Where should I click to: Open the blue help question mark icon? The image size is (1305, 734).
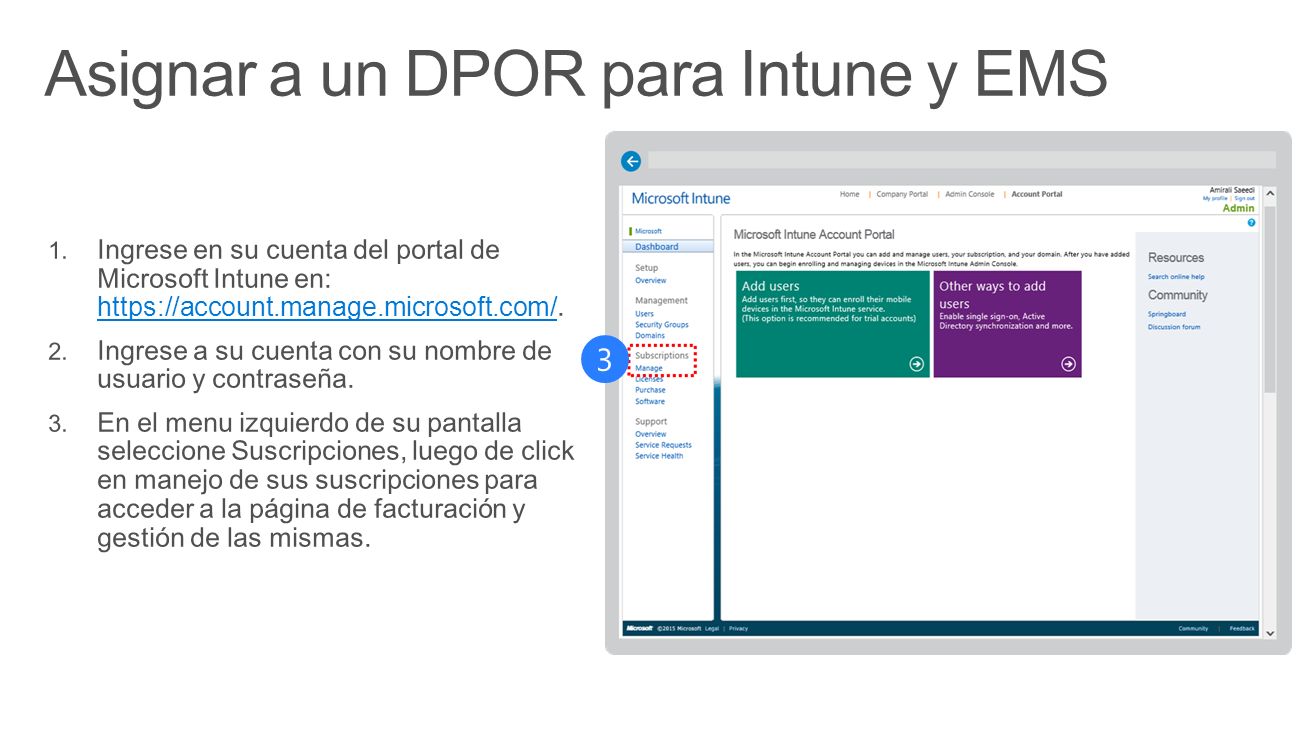click(x=1251, y=222)
